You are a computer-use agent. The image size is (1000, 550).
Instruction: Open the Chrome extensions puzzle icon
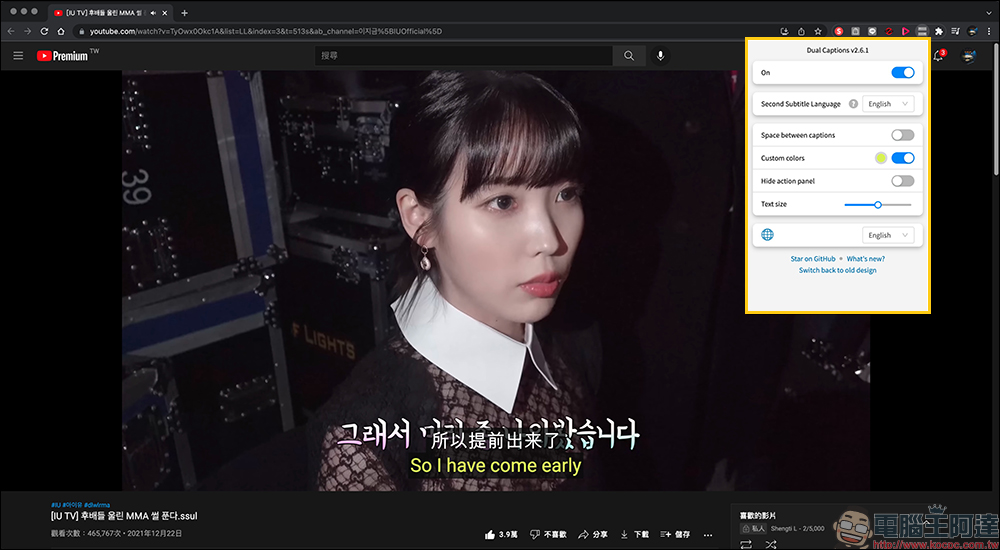pyautogui.click(x=939, y=31)
